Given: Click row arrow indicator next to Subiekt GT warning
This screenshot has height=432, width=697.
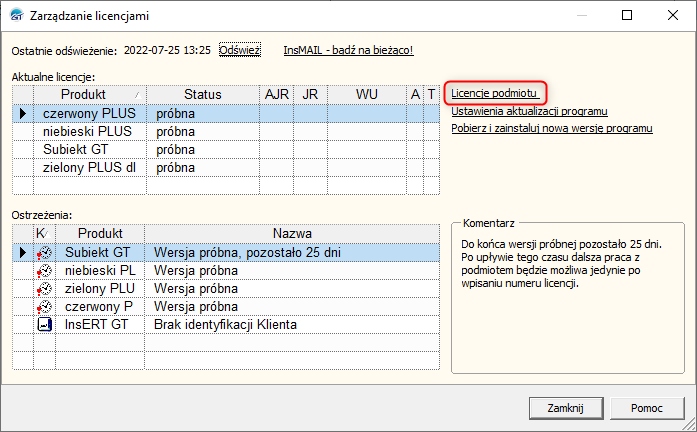Looking at the screenshot, I should (23, 253).
